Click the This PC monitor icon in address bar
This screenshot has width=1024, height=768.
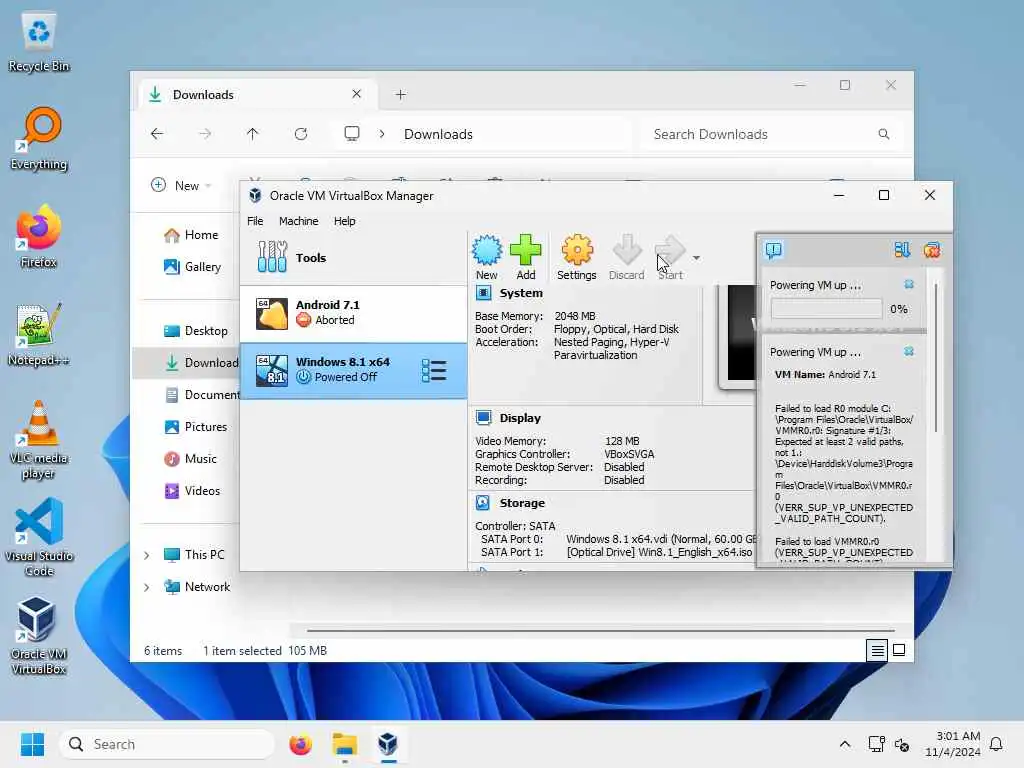(x=352, y=134)
